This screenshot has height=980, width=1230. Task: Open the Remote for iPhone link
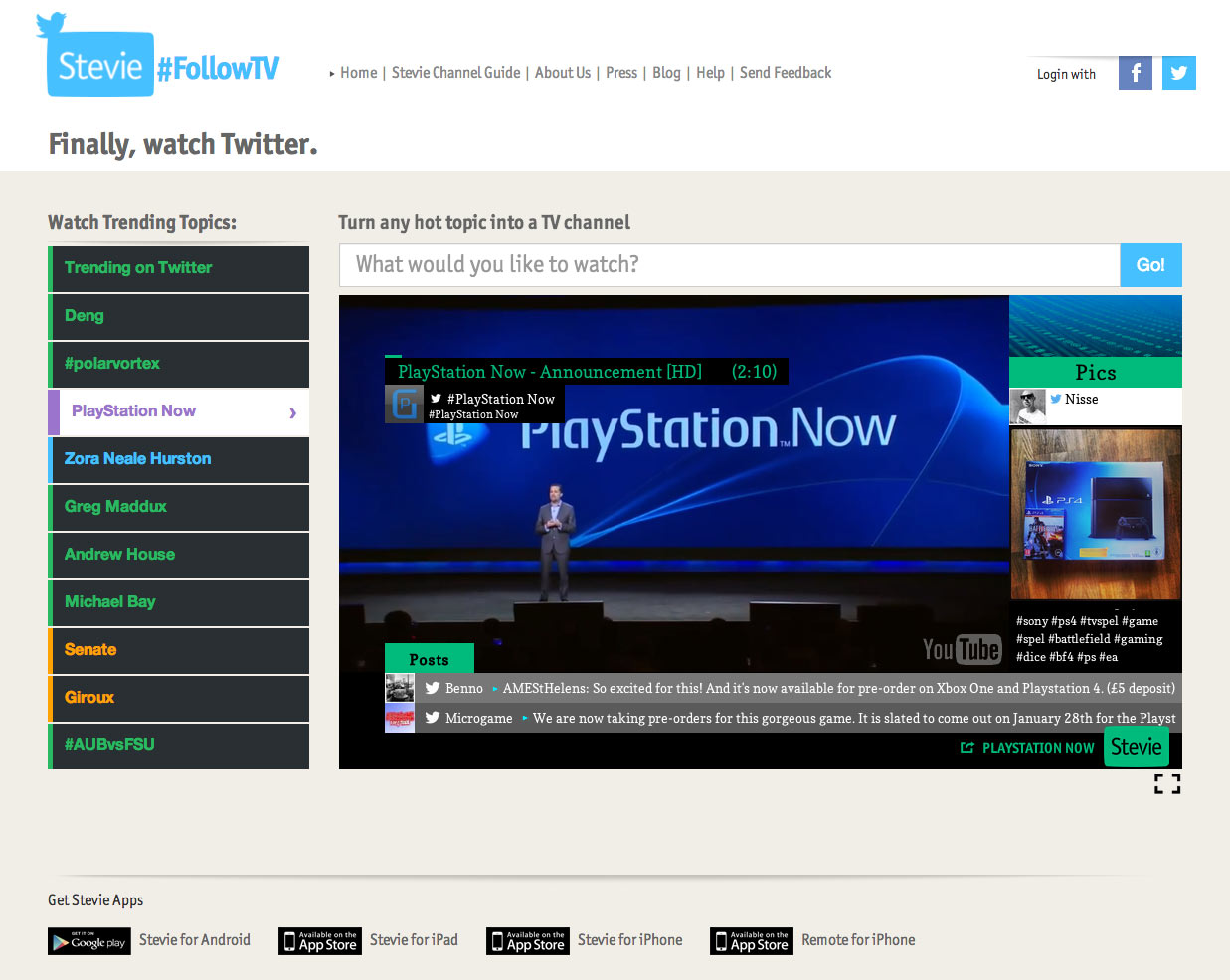coord(858,940)
